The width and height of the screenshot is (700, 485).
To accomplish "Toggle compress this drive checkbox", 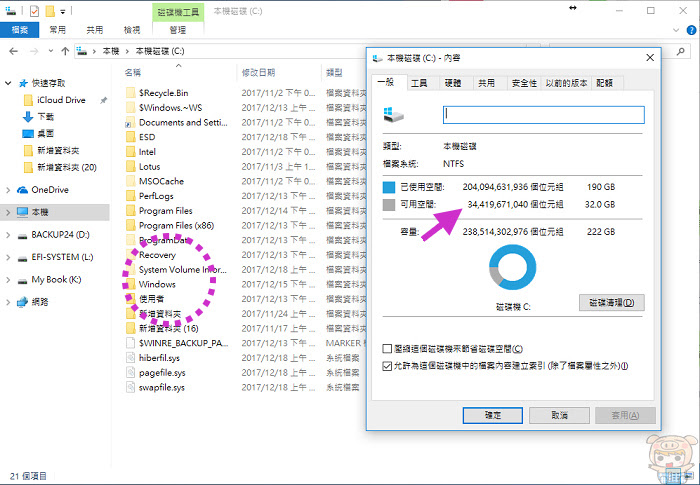I will pos(387,348).
